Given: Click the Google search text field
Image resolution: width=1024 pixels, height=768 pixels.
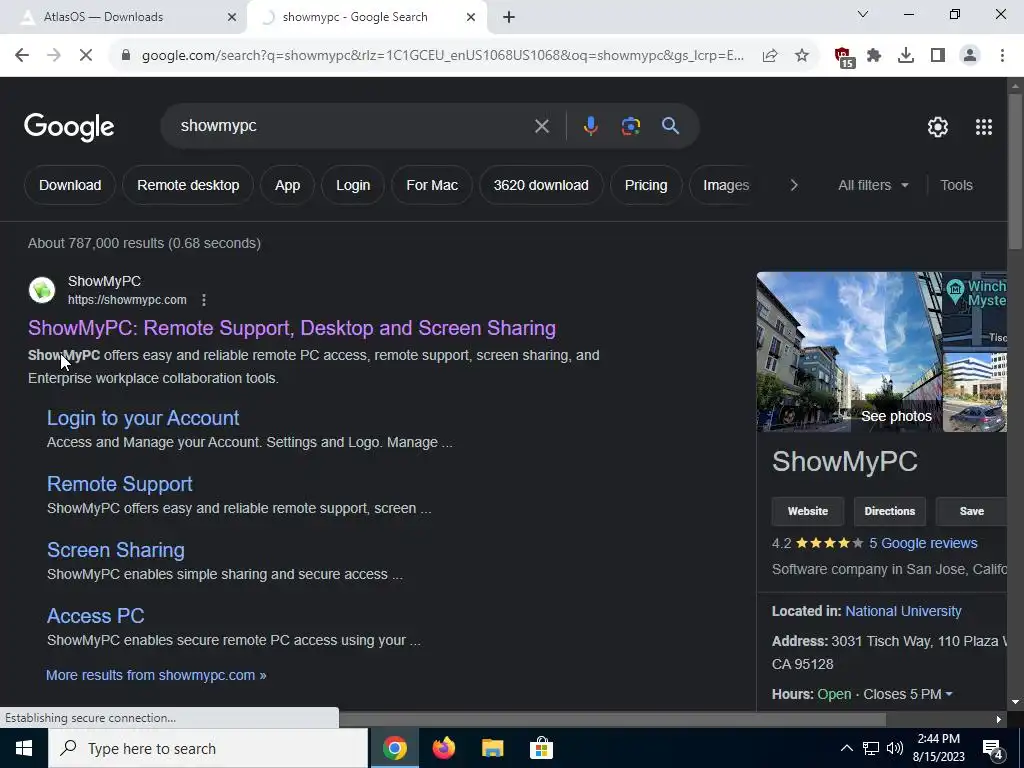Looking at the screenshot, I should click(353, 126).
